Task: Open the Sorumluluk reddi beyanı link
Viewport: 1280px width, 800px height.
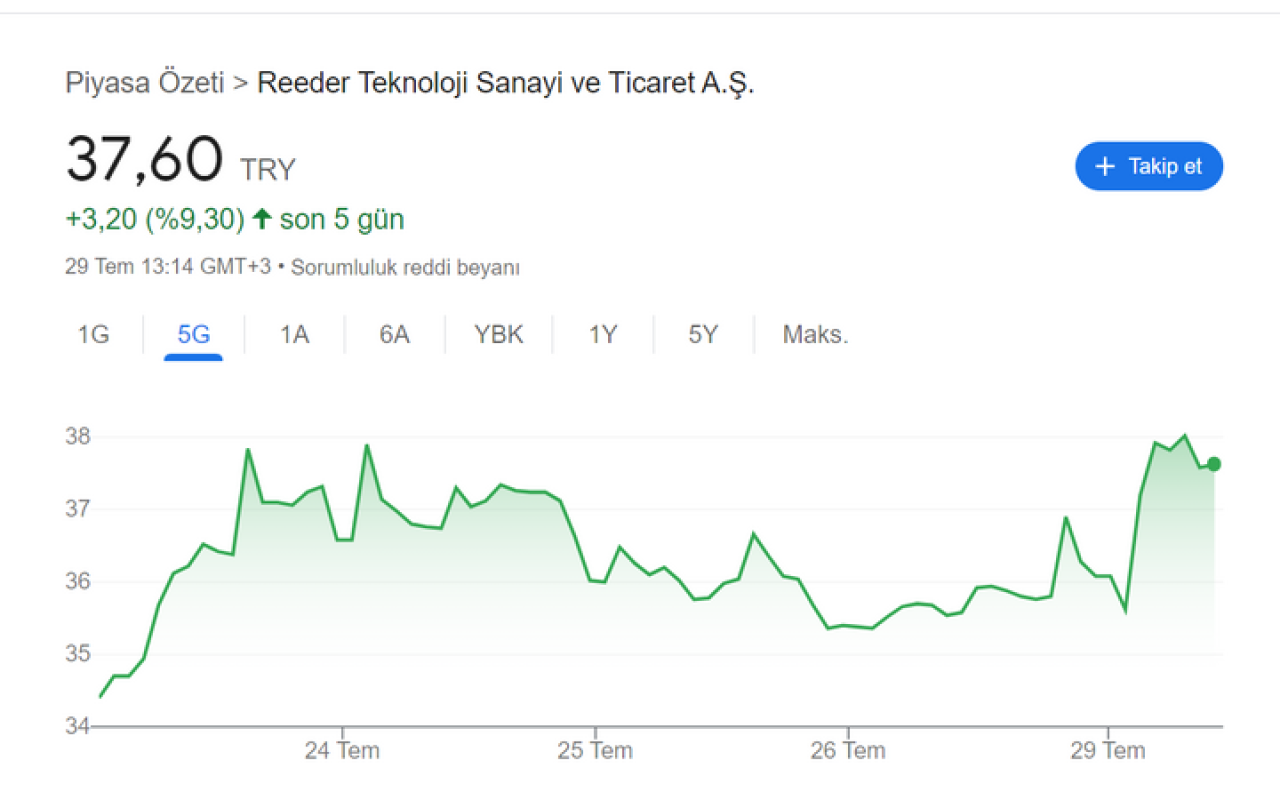Action: pos(405,268)
